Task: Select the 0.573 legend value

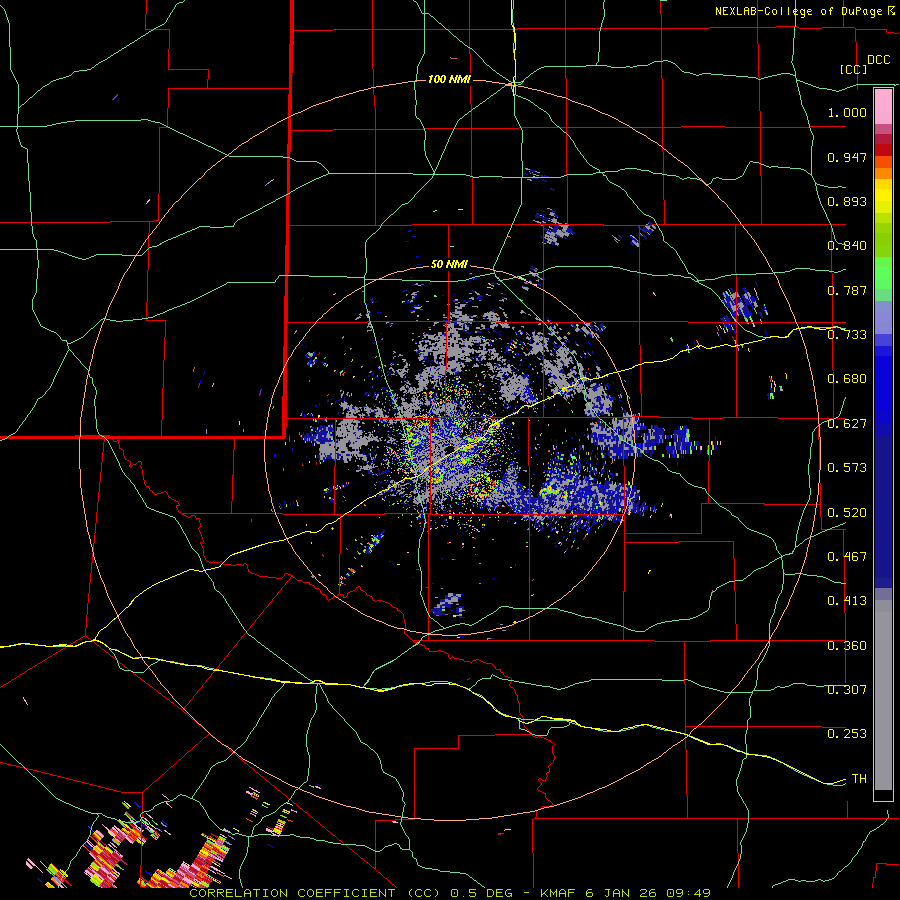Action: pyautogui.click(x=847, y=467)
